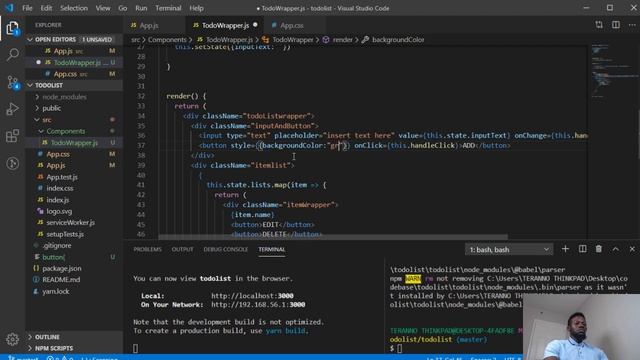640x360 pixels.
Task: Create a new terminal with plus icon
Action: point(565,249)
